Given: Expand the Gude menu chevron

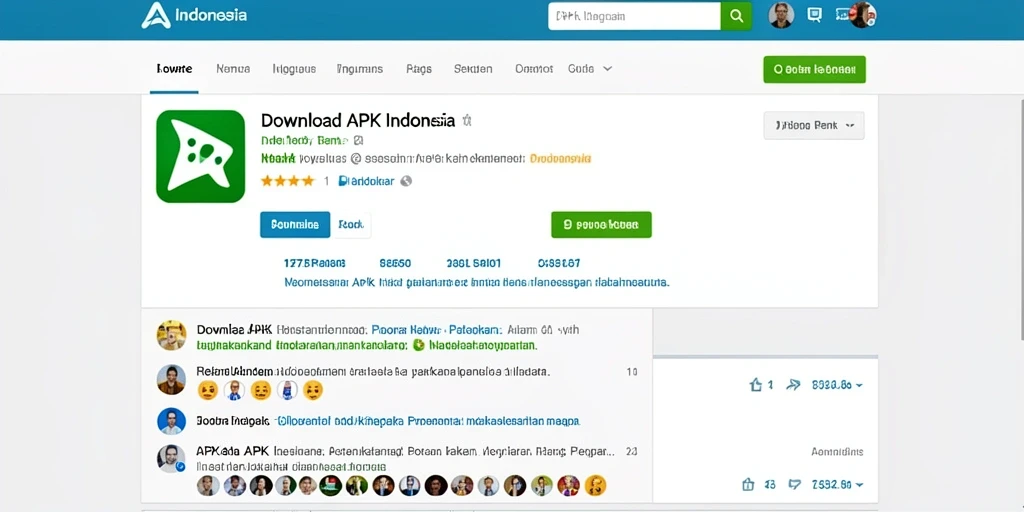Looking at the screenshot, I should tap(607, 69).
